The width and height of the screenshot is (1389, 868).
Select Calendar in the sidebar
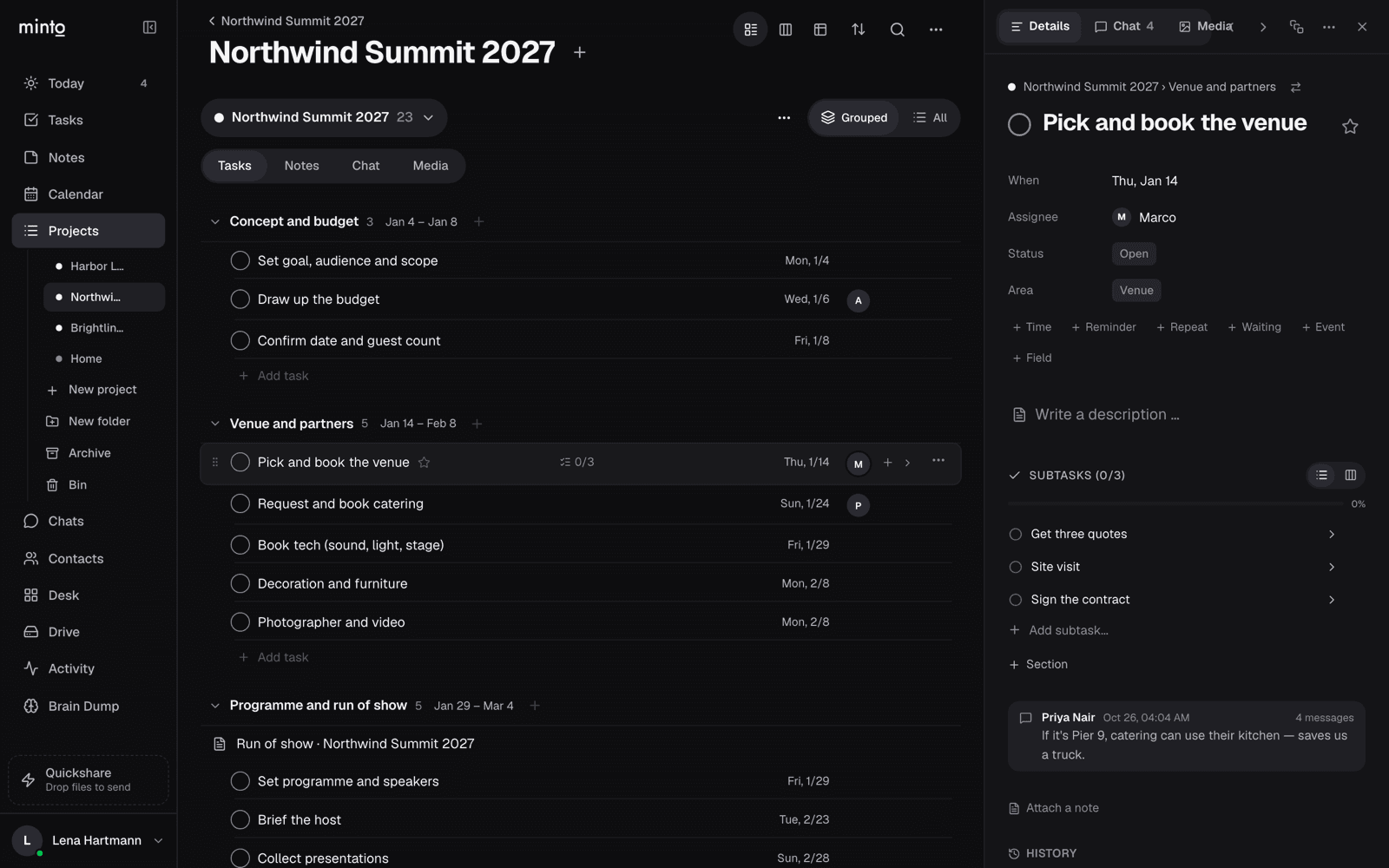click(87, 194)
